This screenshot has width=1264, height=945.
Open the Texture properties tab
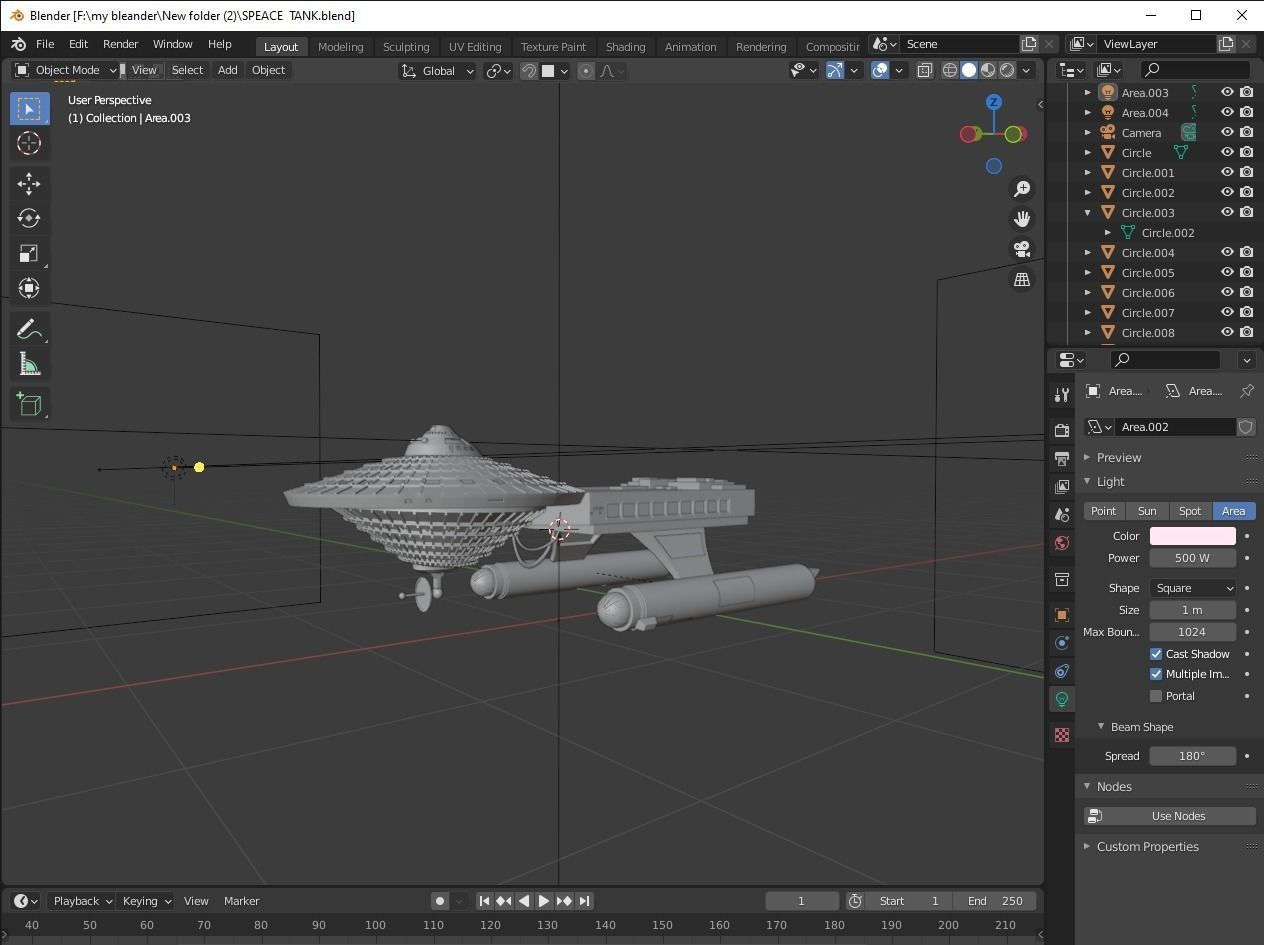click(x=1062, y=735)
